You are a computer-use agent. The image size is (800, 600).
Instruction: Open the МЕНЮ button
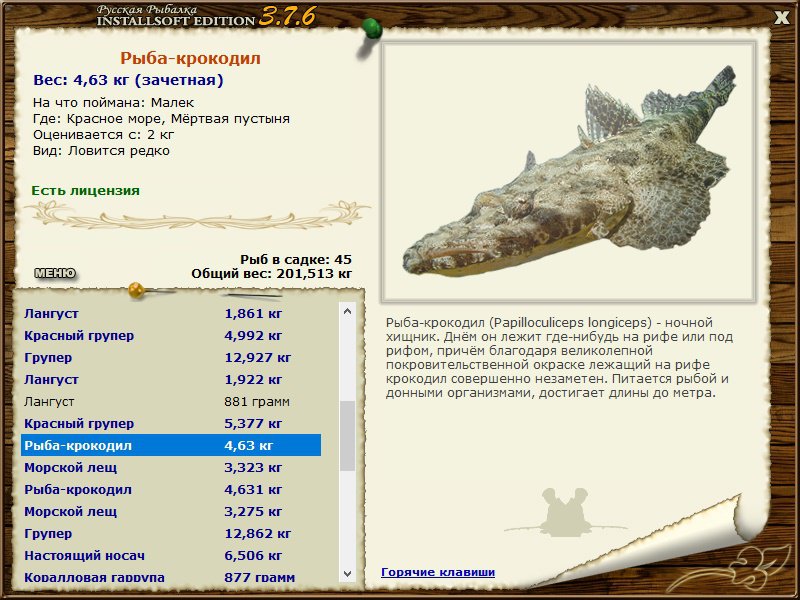pos(54,273)
